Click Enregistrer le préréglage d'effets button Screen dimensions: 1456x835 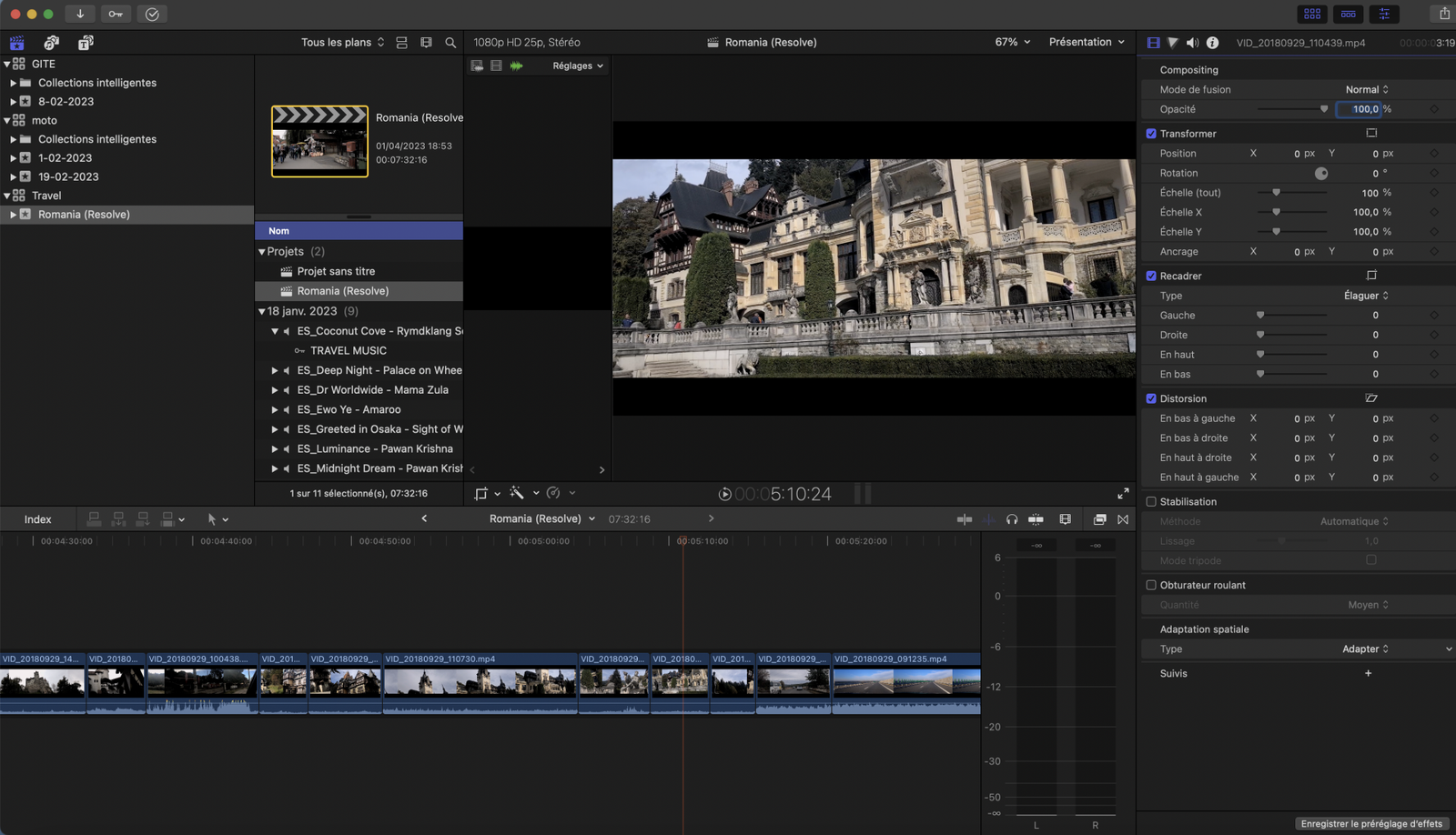[1371, 824]
